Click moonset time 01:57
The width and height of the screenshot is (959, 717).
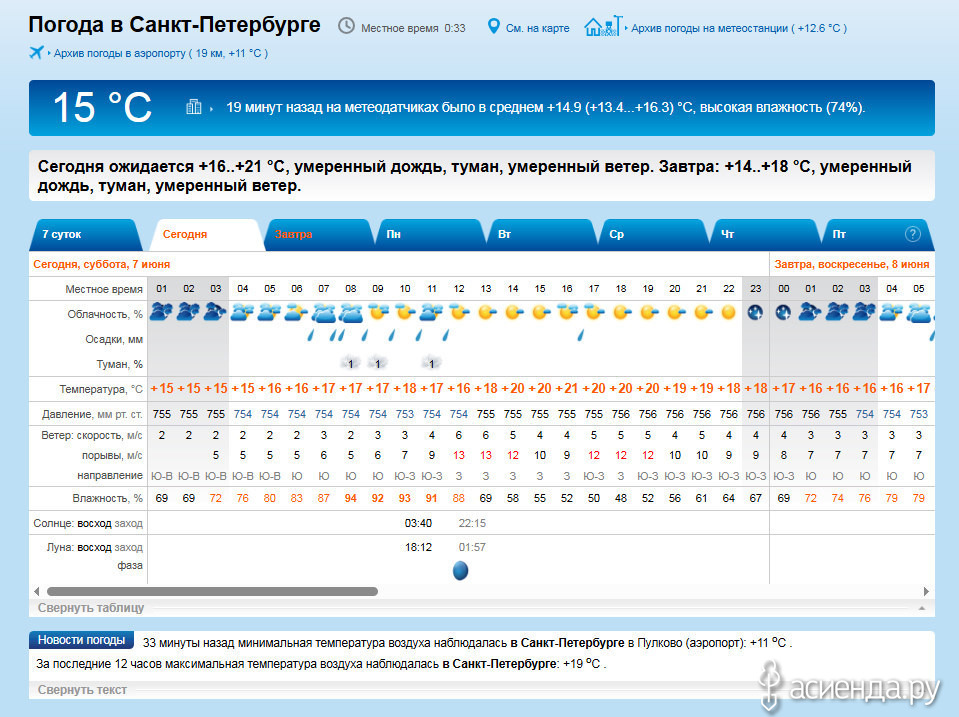click(472, 547)
